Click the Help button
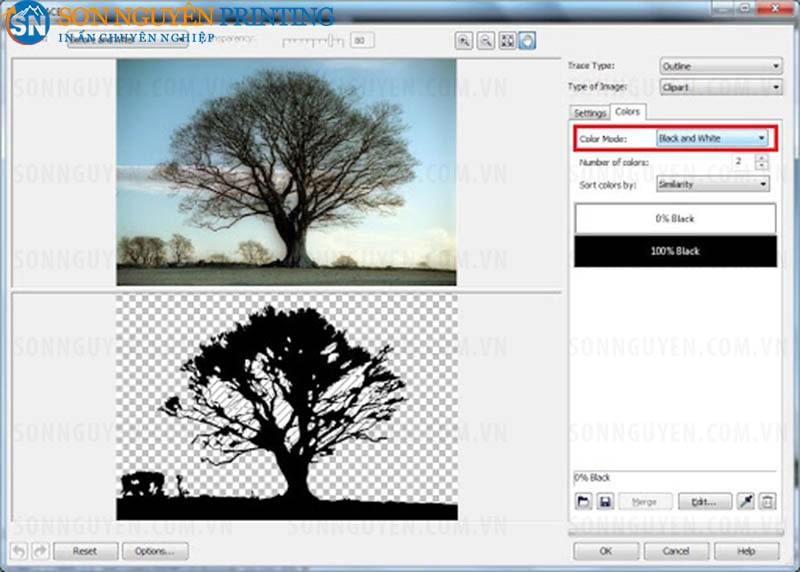 point(746,551)
